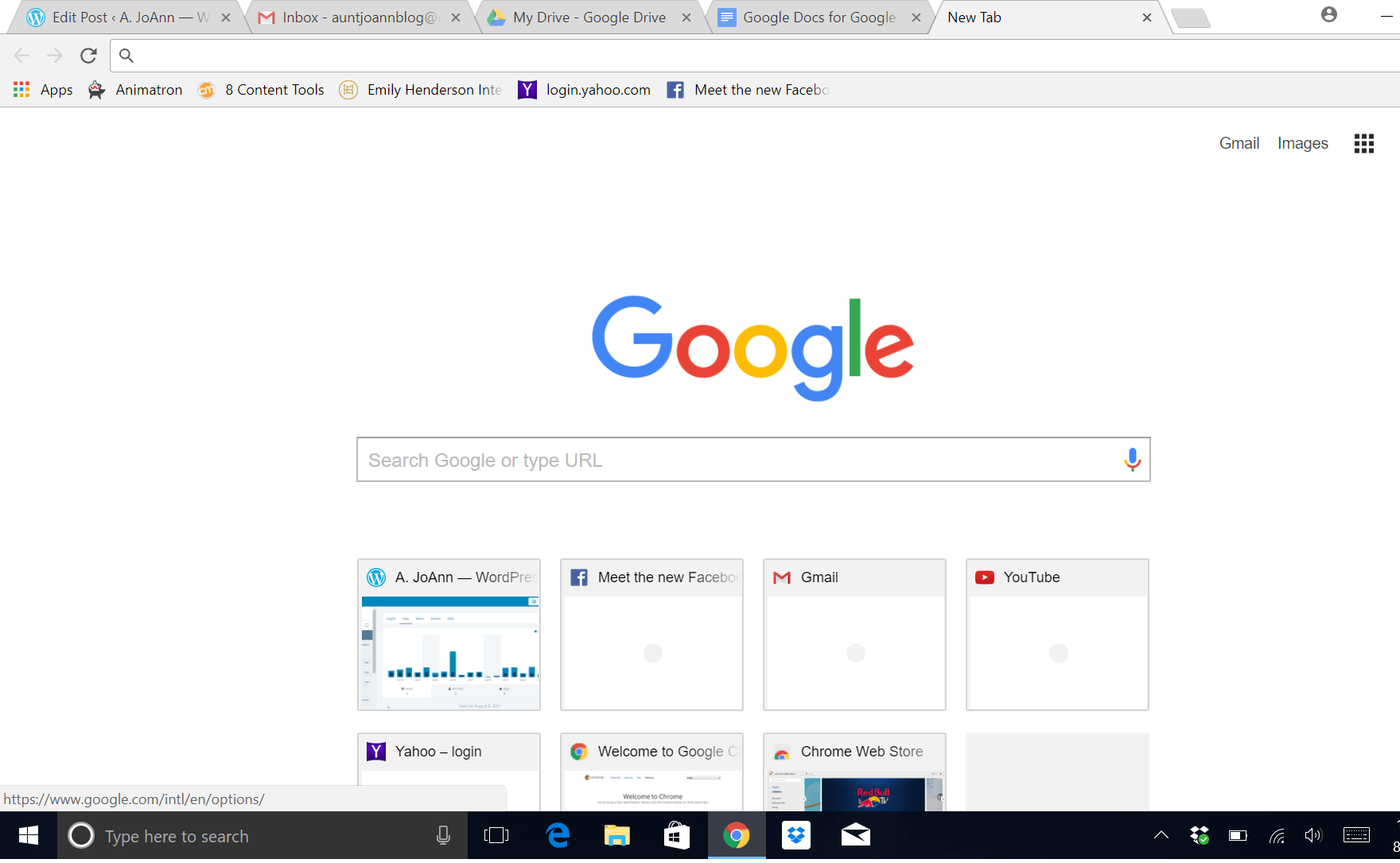The height and width of the screenshot is (863, 1400).
Task: Close the My Drive tab
Action: 686,17
